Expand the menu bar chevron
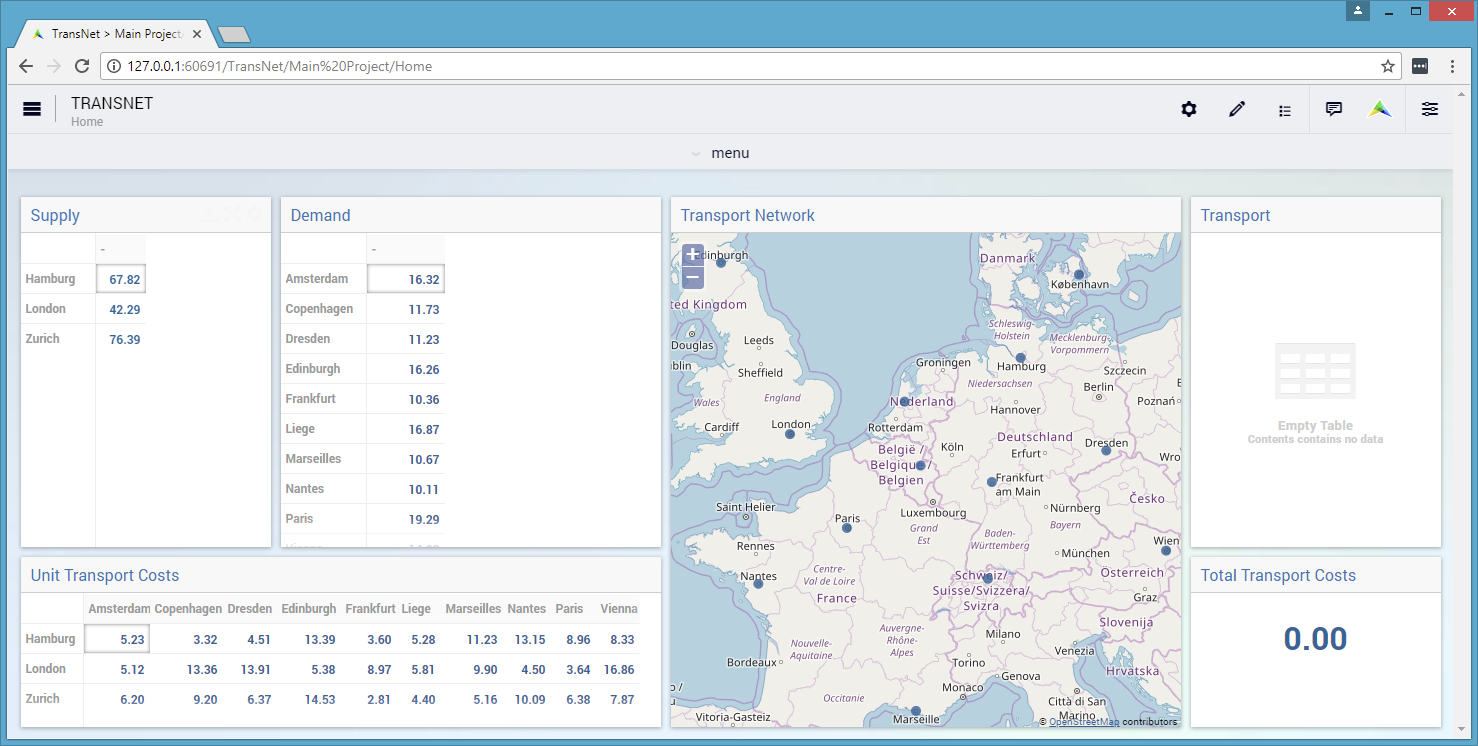 [696, 153]
